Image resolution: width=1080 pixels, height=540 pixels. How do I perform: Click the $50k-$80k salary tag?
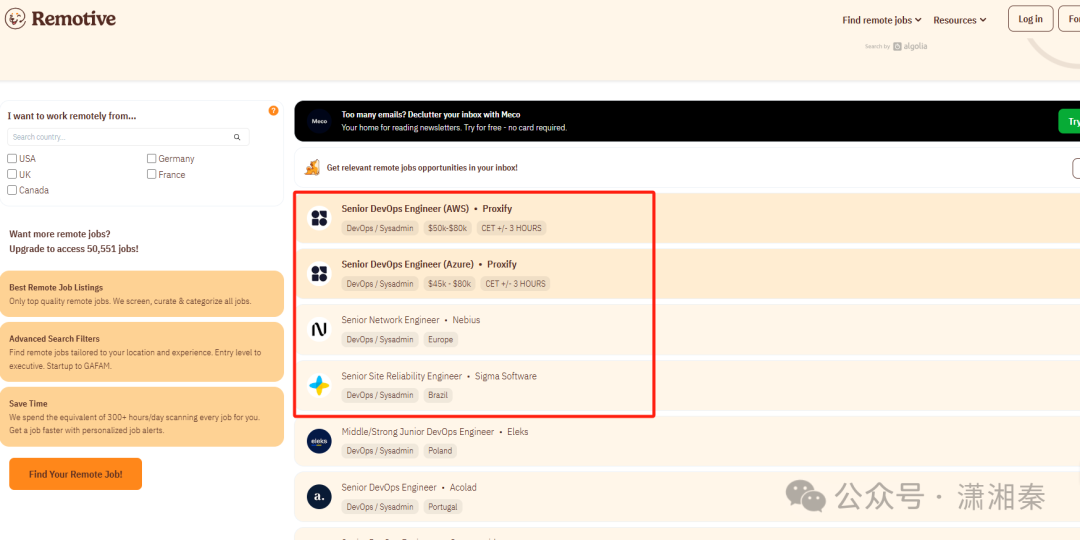click(446, 228)
